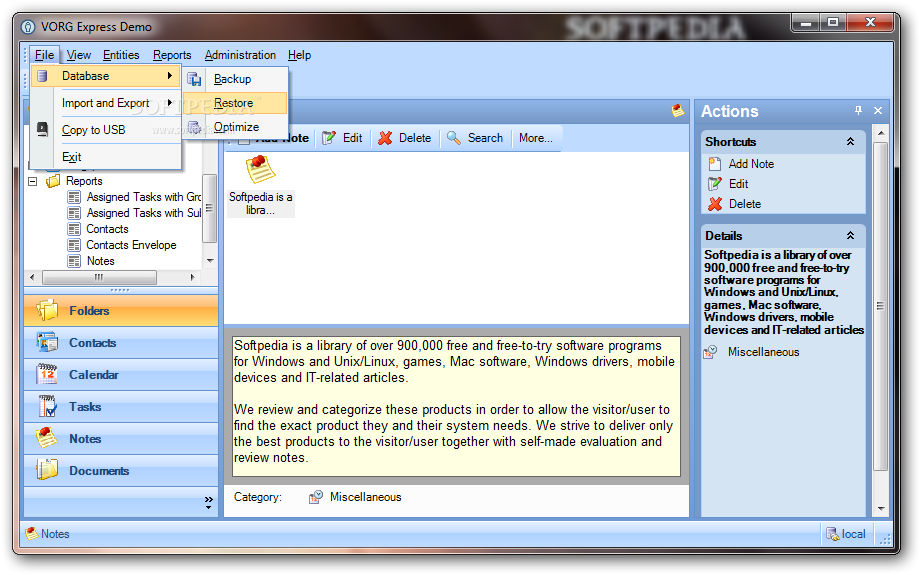Click tree horizontal scrollbar right arrow
The image size is (921, 575).
[x=192, y=277]
